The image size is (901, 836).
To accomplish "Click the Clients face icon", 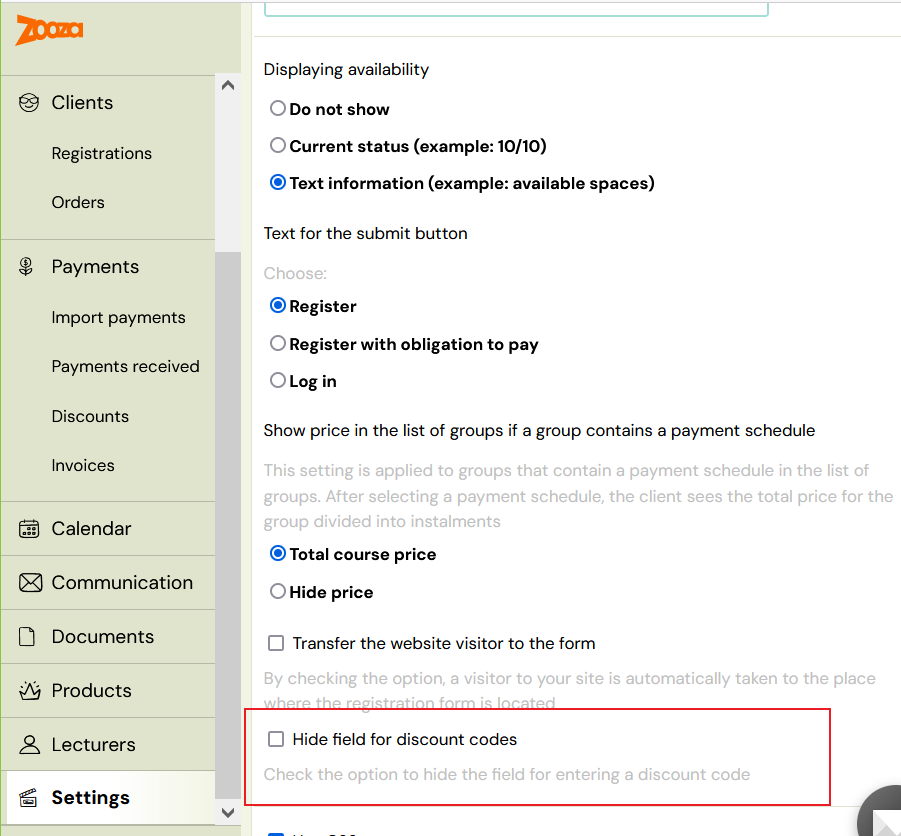I will pos(29,103).
